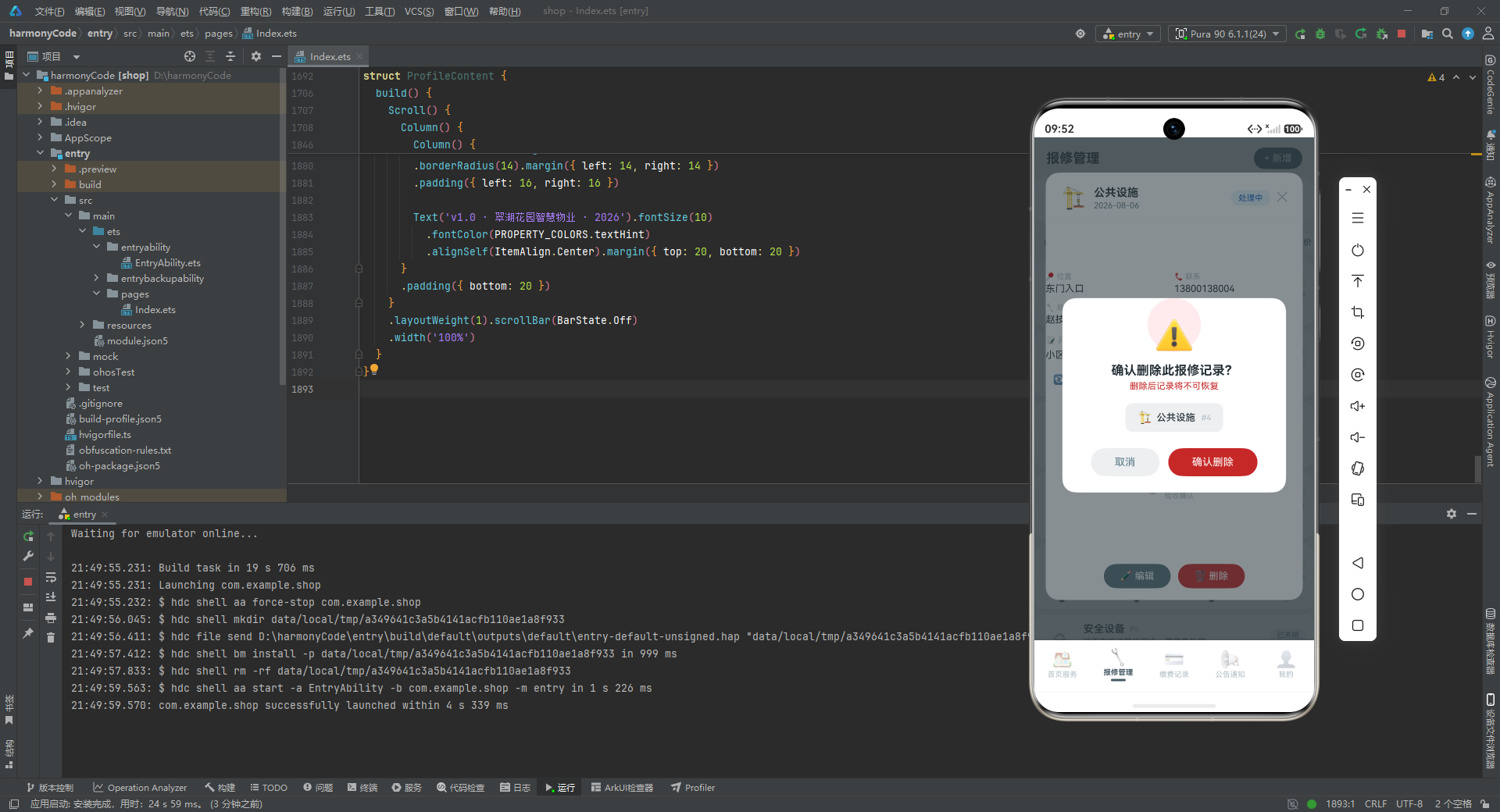
Task: Open Search Everywhere magnifier icon
Action: click(1448, 34)
